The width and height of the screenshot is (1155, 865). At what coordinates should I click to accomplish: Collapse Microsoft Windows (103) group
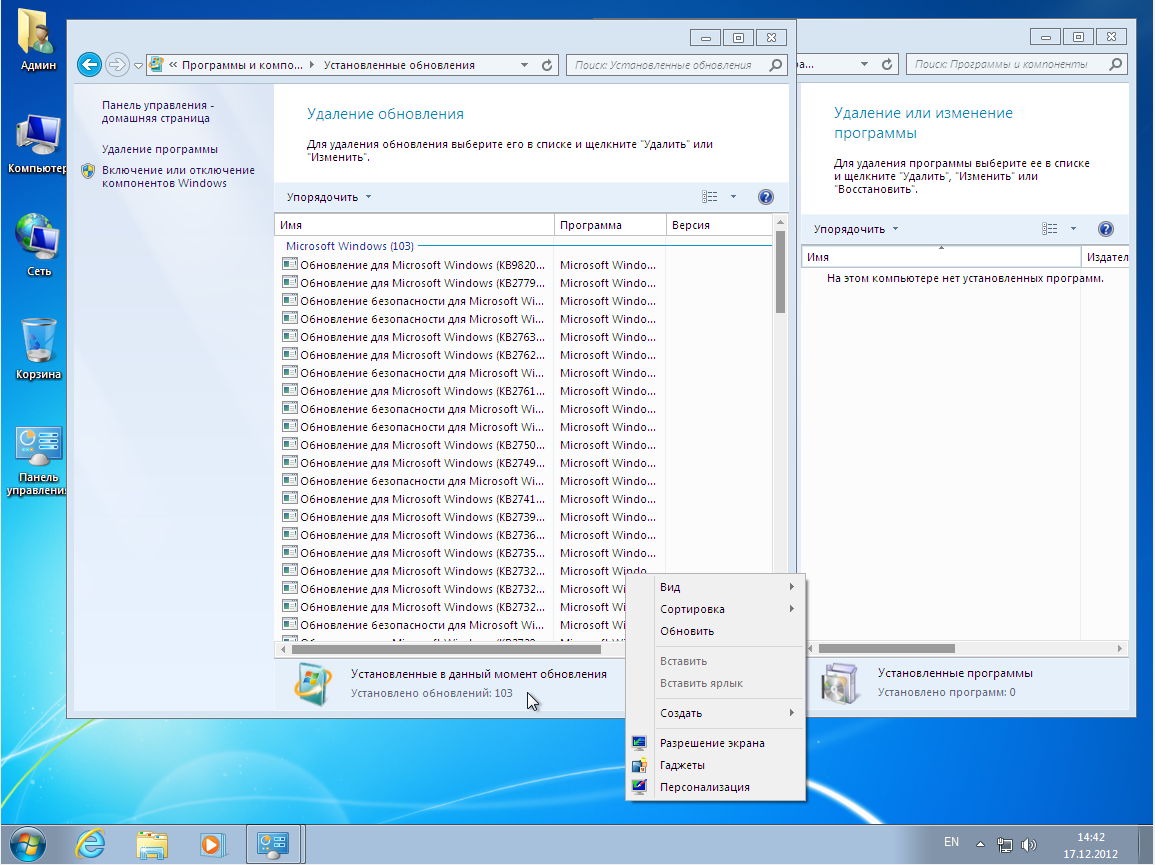350,245
